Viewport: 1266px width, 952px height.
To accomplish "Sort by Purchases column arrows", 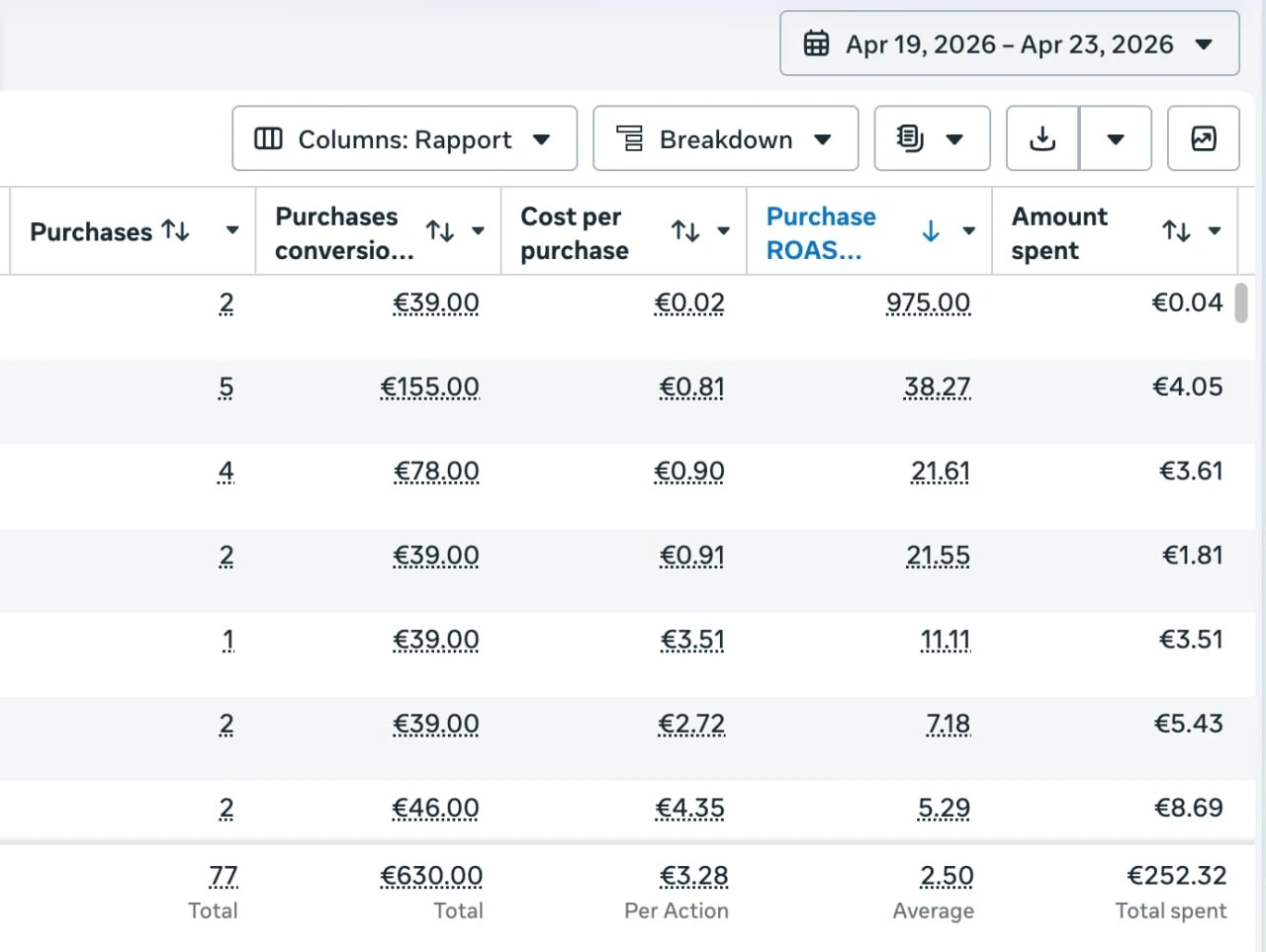I will 176,230.
